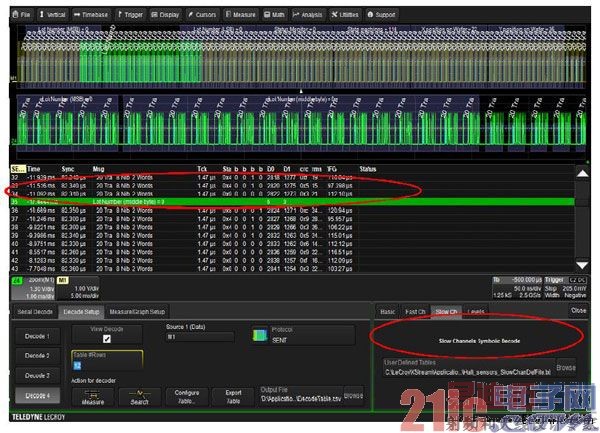Open the Analysis menu

tap(308, 15)
